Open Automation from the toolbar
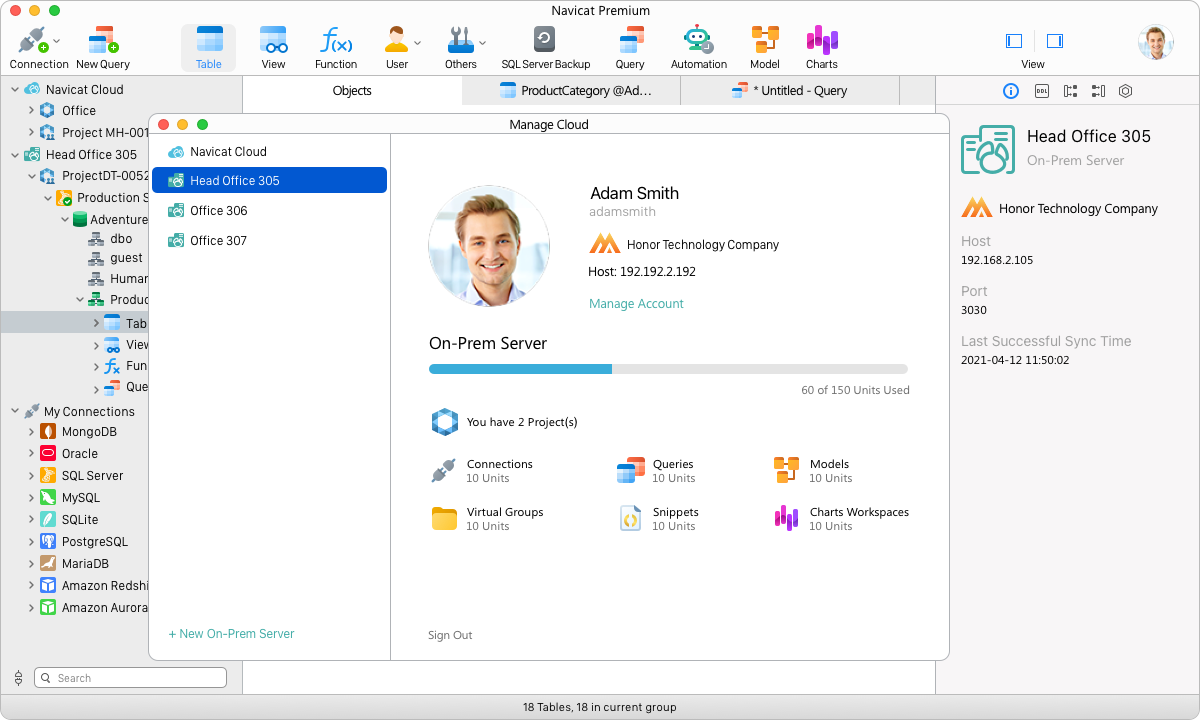Viewport: 1200px width, 720px height. pyautogui.click(x=698, y=40)
